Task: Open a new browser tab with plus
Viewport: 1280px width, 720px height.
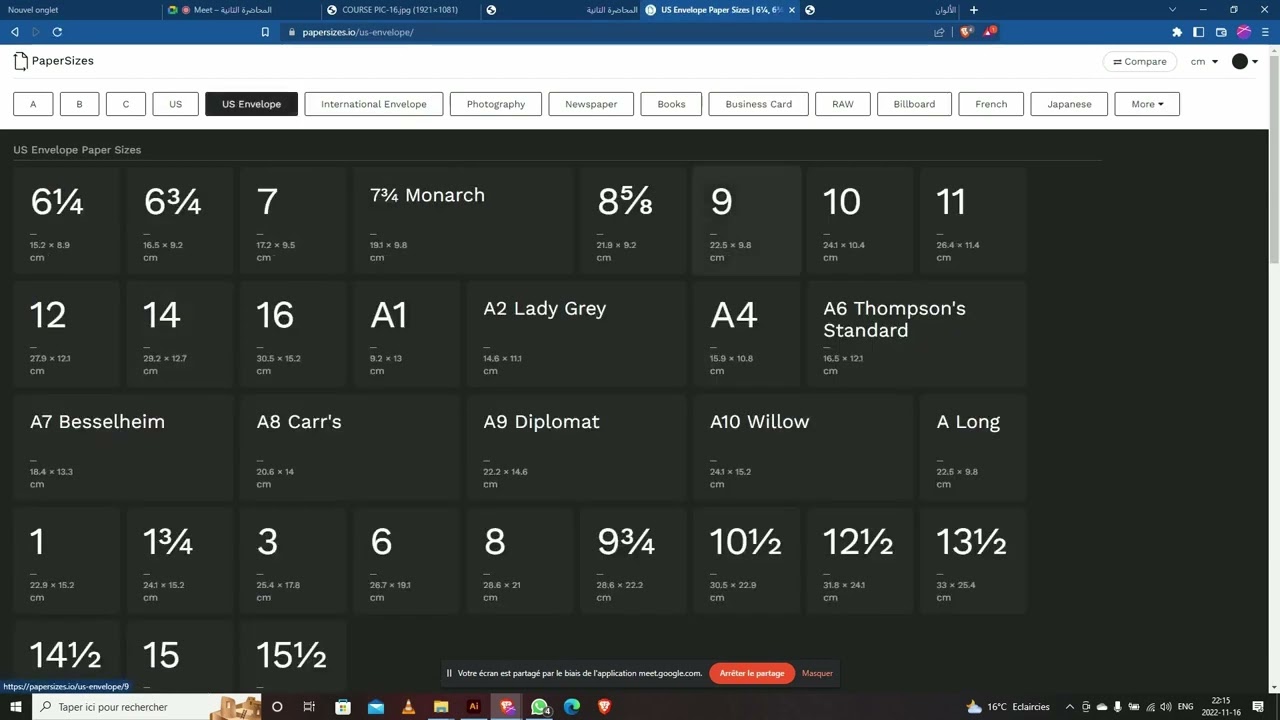Action: pyautogui.click(x=973, y=10)
